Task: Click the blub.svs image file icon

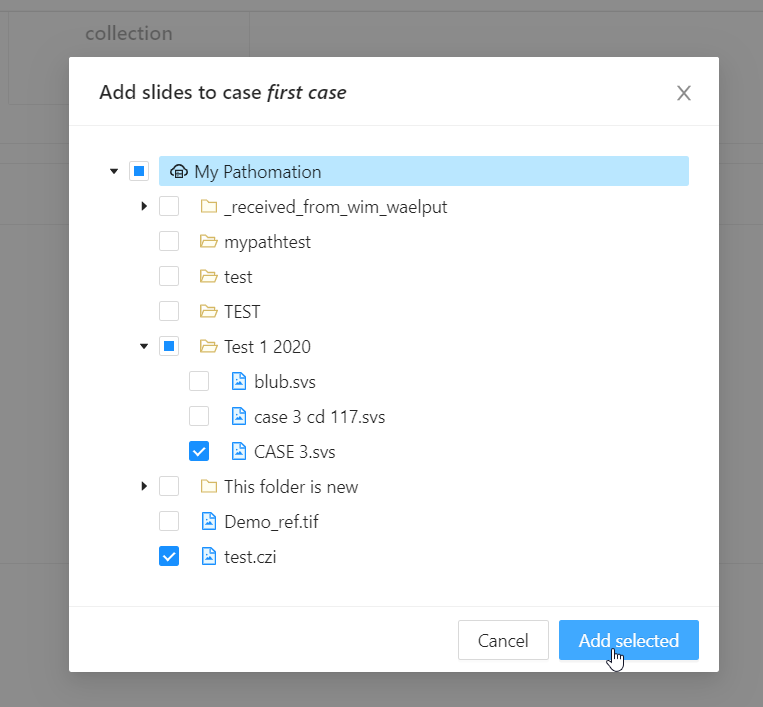Action: [x=239, y=382]
